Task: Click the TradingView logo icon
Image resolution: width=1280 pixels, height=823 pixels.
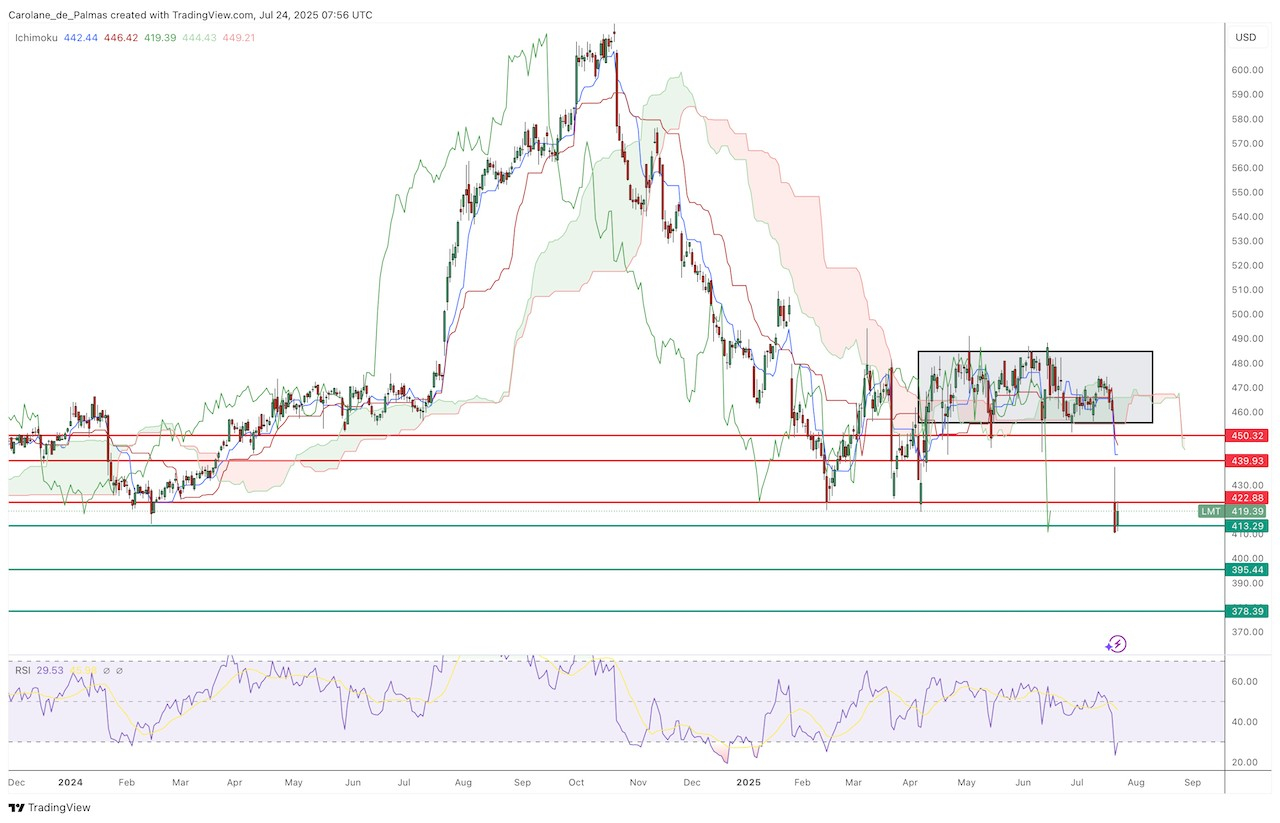Action: 16,807
